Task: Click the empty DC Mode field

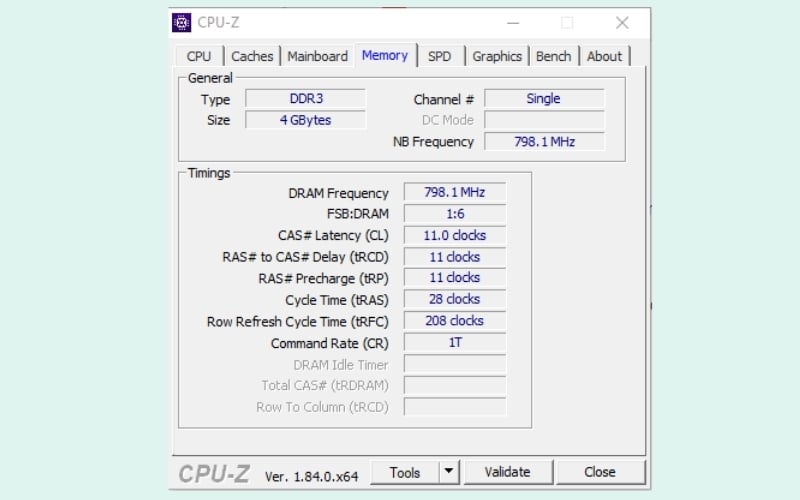Action: (544, 120)
